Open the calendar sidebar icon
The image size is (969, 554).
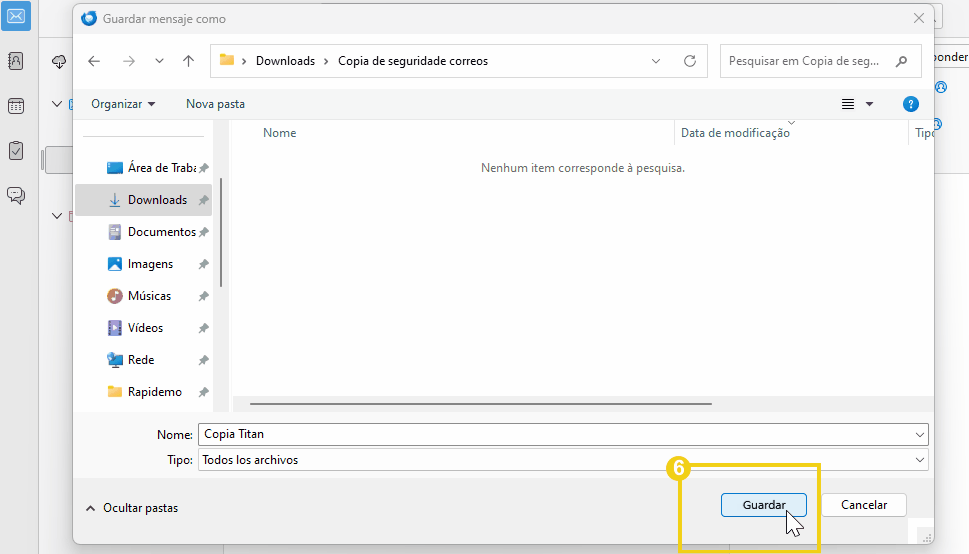(x=16, y=106)
